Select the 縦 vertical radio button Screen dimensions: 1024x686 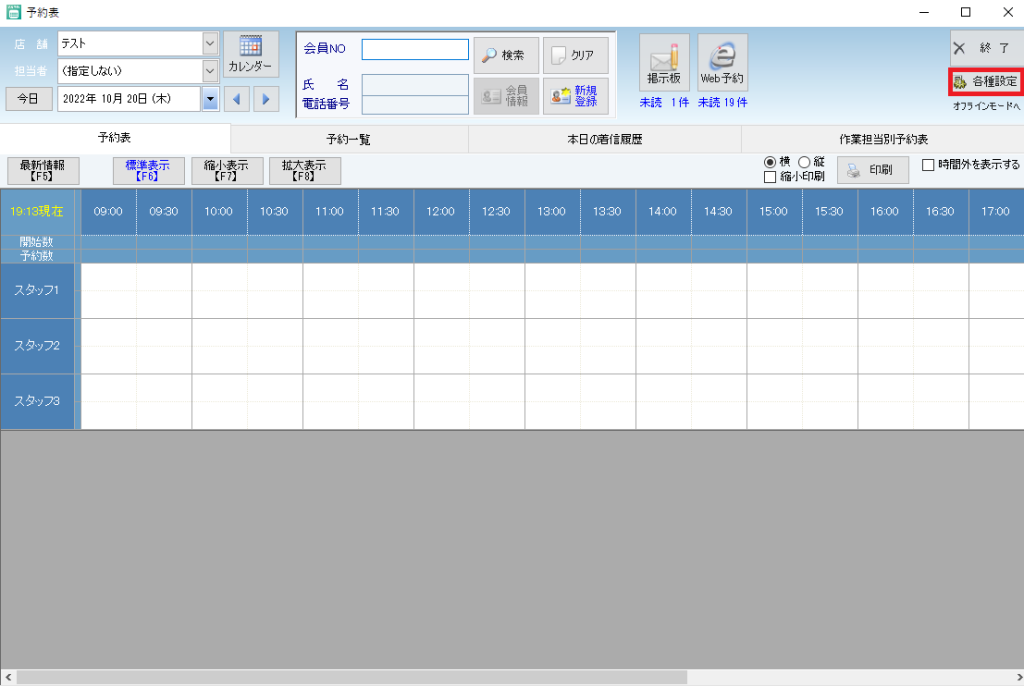point(804,162)
